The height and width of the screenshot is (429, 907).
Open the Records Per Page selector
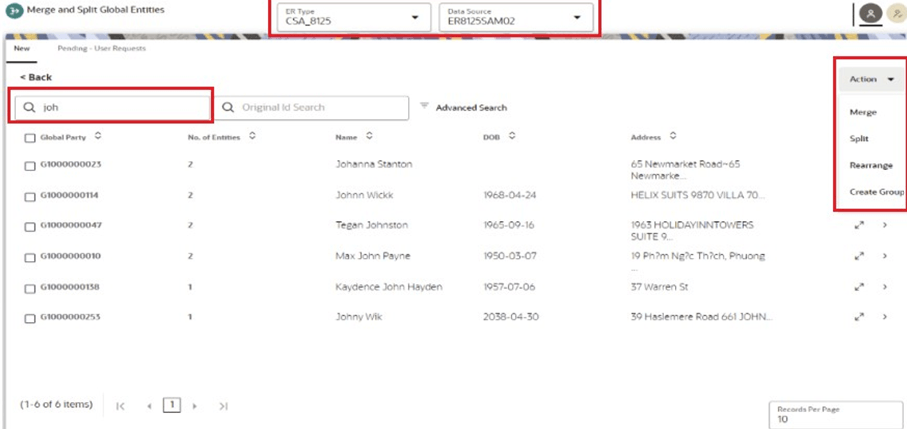click(x=836, y=415)
